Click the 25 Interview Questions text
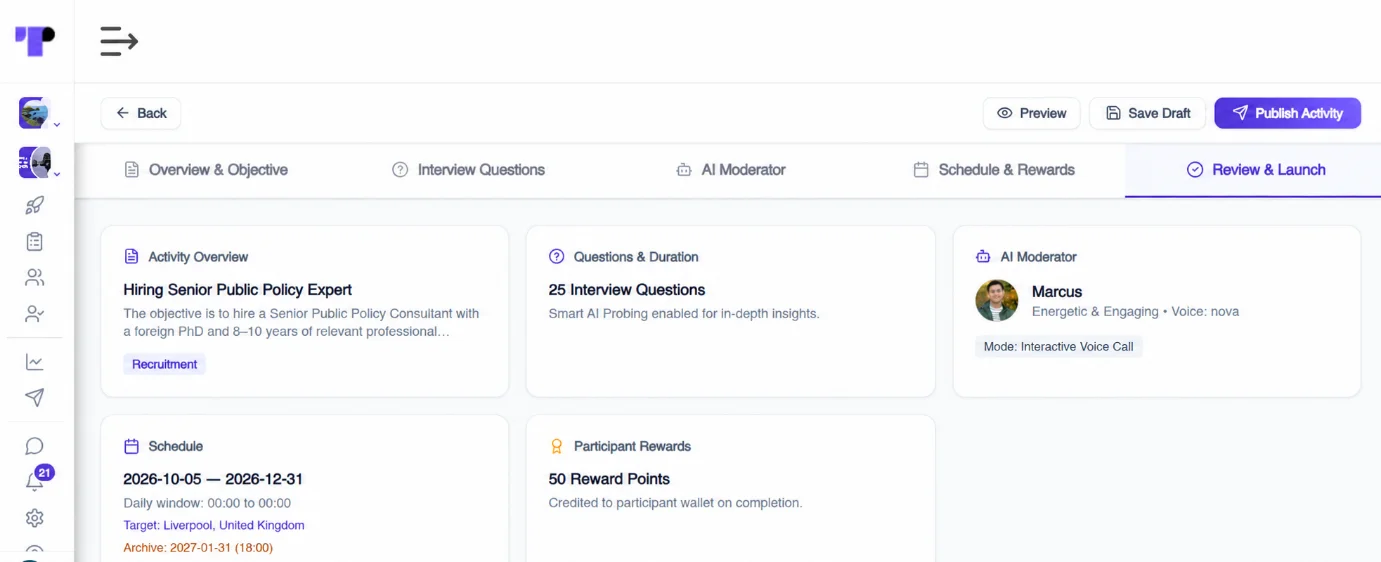Image resolution: width=1381 pixels, height=562 pixels. point(627,290)
